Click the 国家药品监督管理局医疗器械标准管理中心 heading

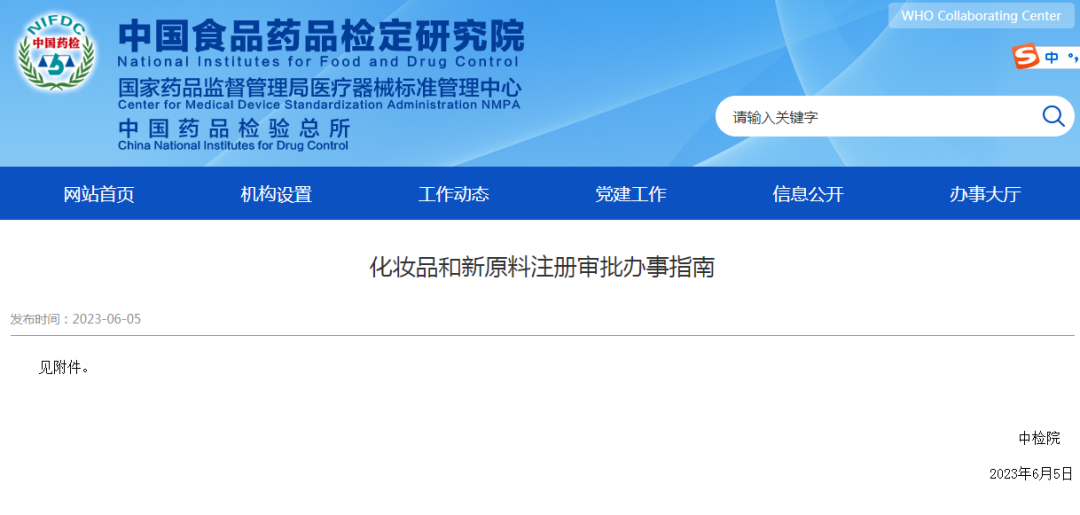(319, 87)
